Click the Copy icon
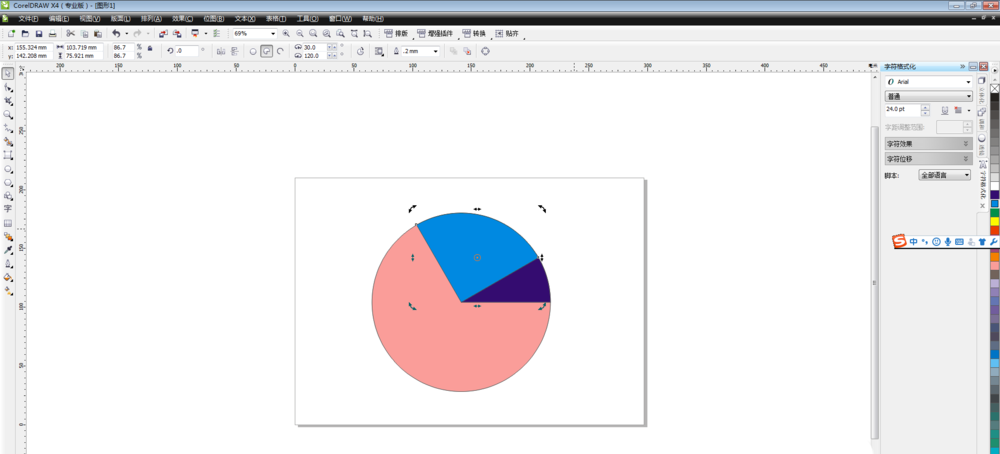This screenshot has height=454, width=1000. pyautogui.click(x=84, y=33)
